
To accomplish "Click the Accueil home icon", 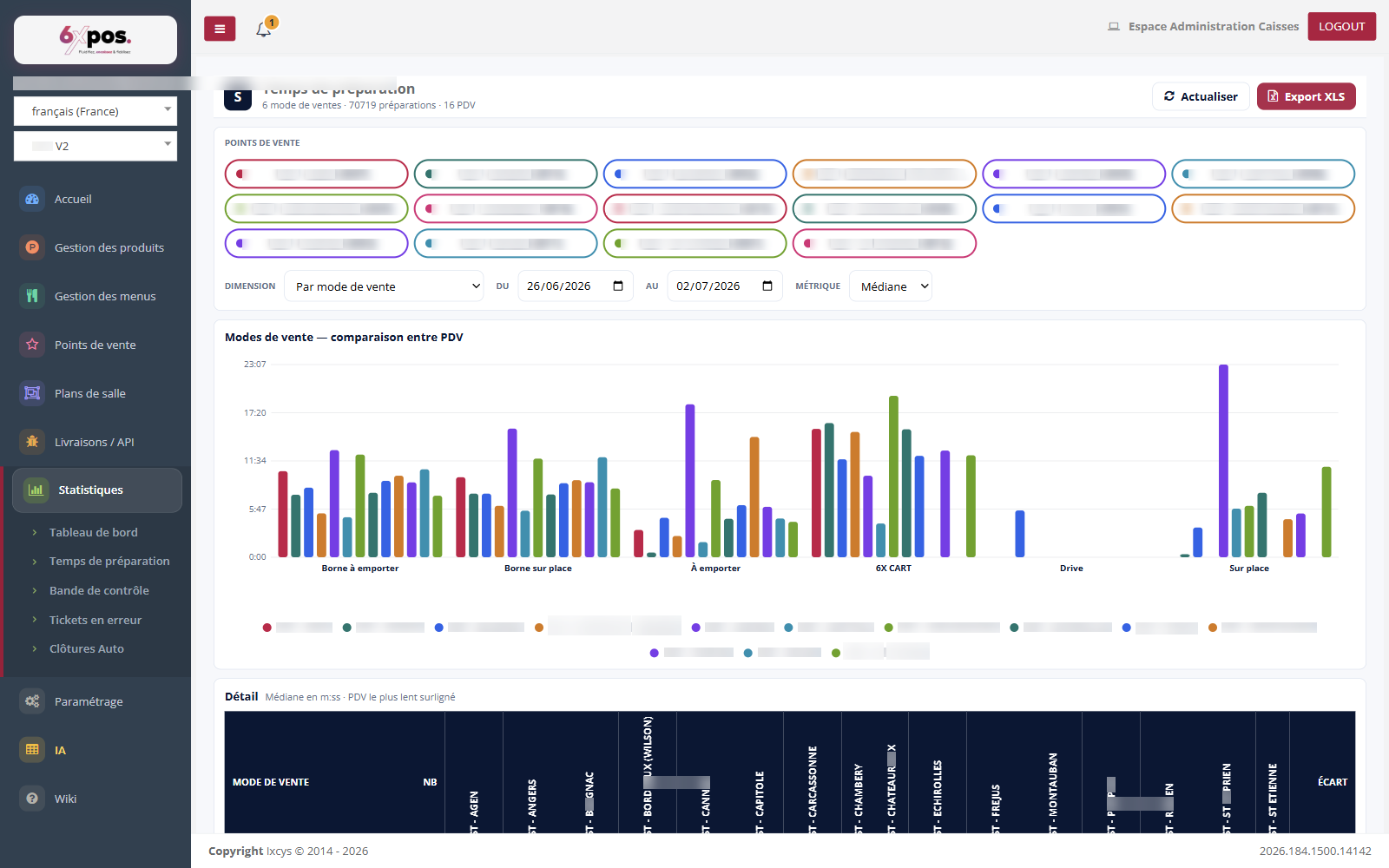I will click(x=32, y=199).
